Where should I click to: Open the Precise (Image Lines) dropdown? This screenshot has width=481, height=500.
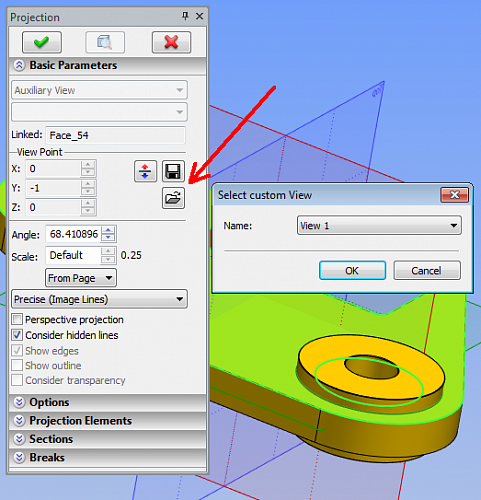(99, 299)
